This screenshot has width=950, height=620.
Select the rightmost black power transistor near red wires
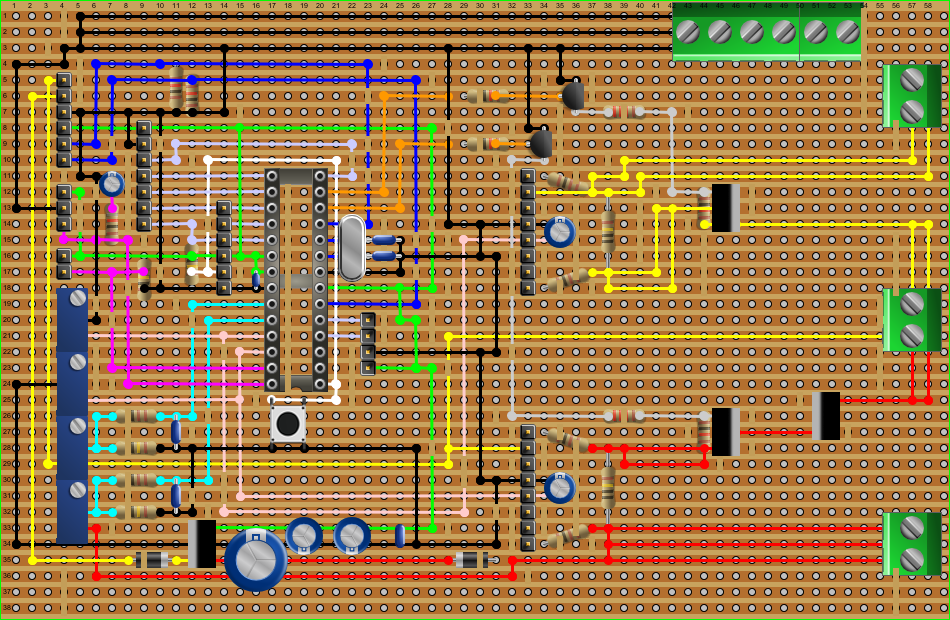[x=826, y=416]
